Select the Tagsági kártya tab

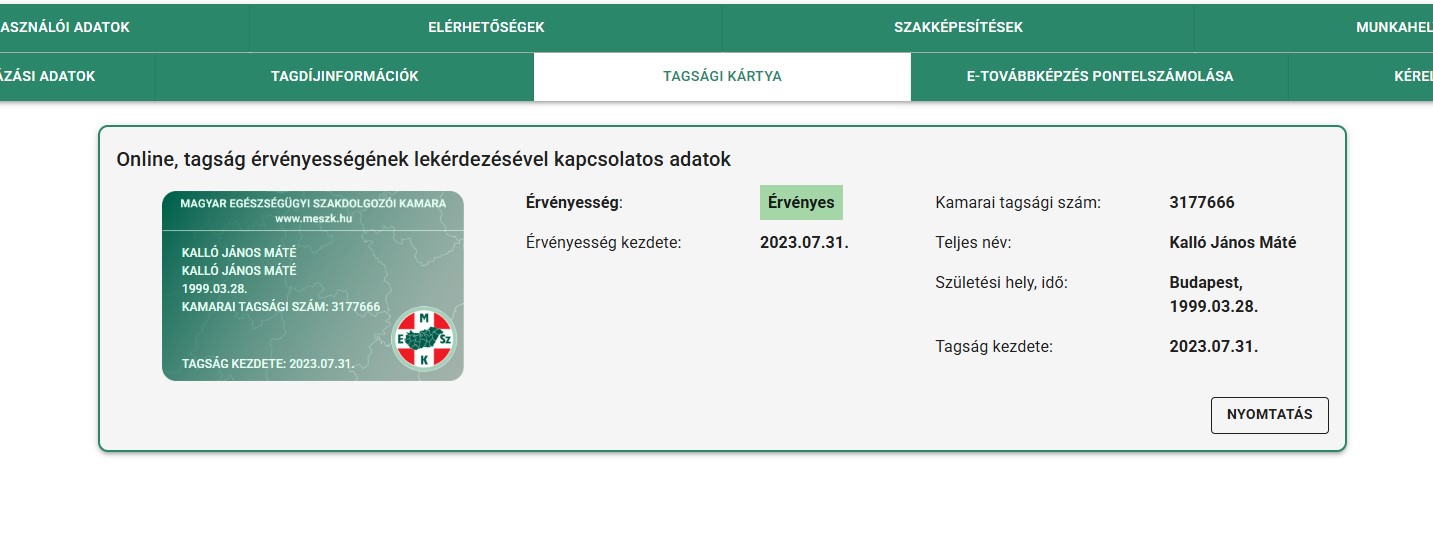[722, 76]
